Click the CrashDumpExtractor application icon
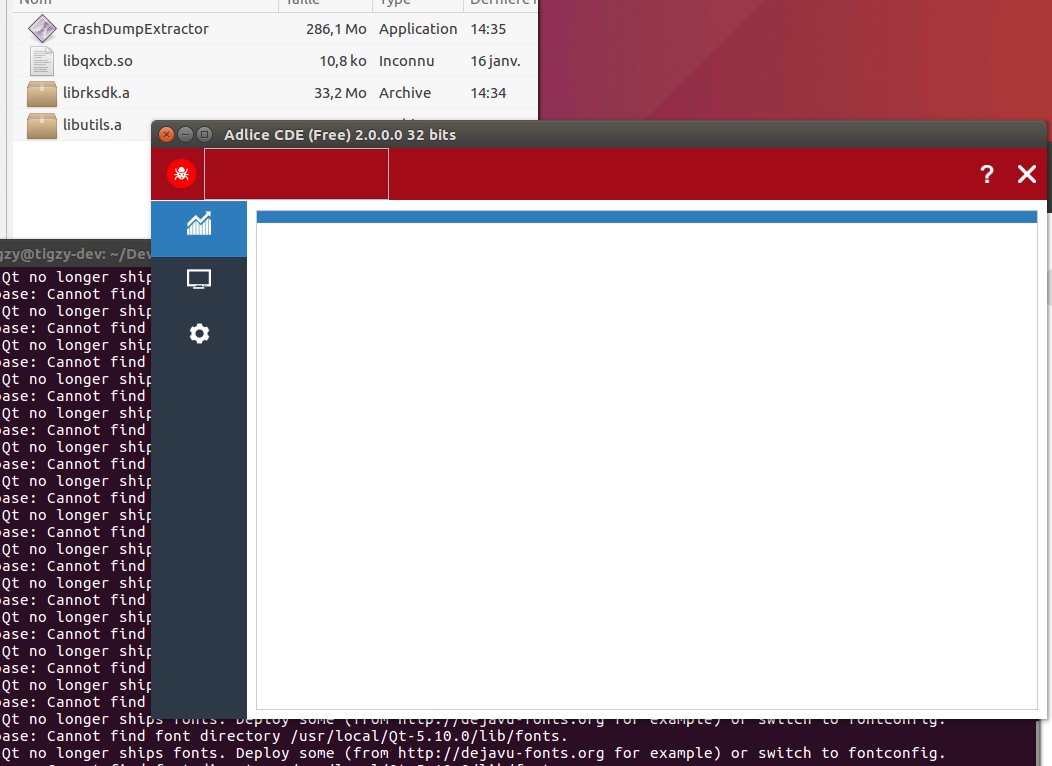The image size is (1052, 766). (x=42, y=29)
